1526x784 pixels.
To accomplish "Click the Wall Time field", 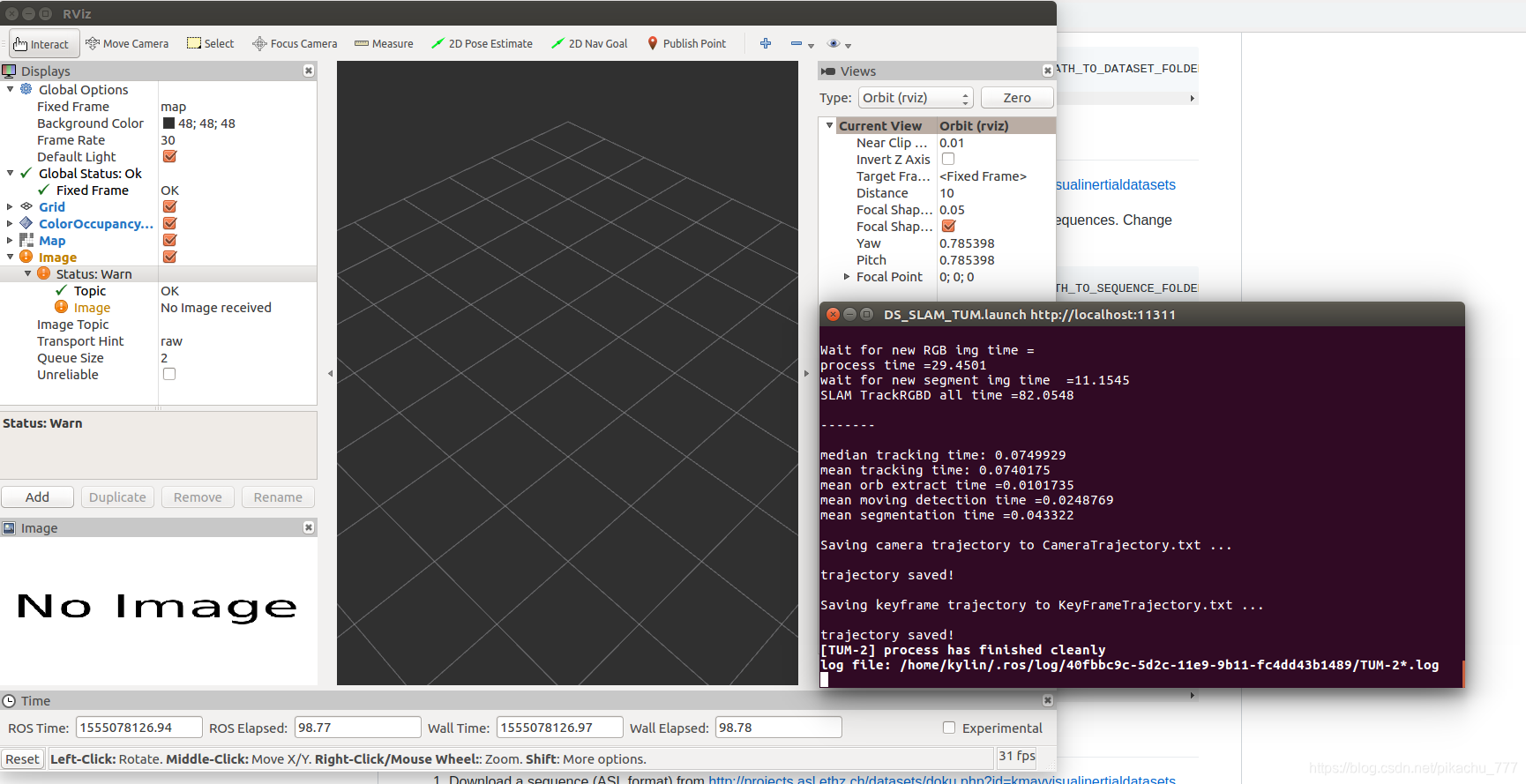I will point(559,728).
